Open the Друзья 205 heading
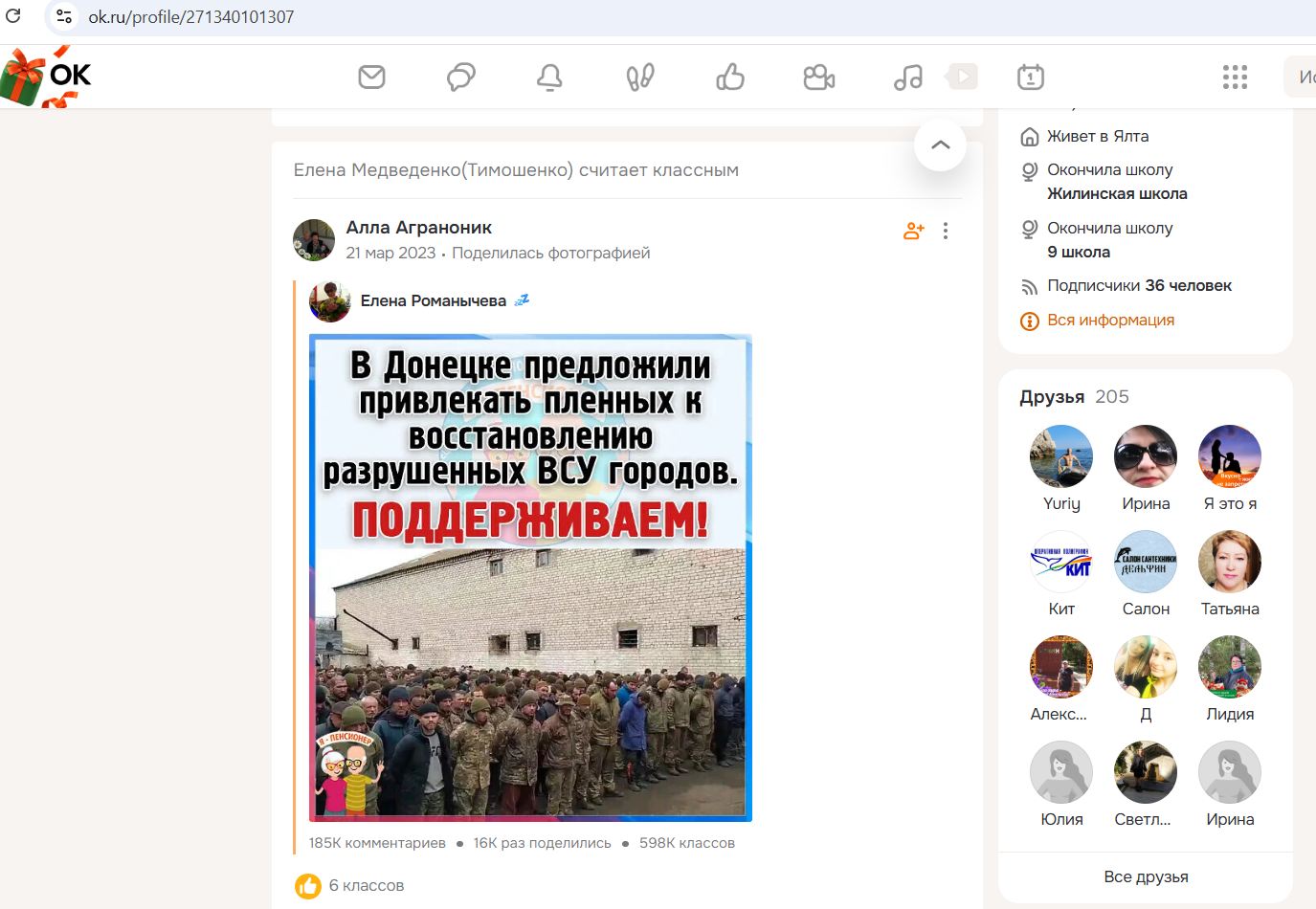 [1074, 396]
